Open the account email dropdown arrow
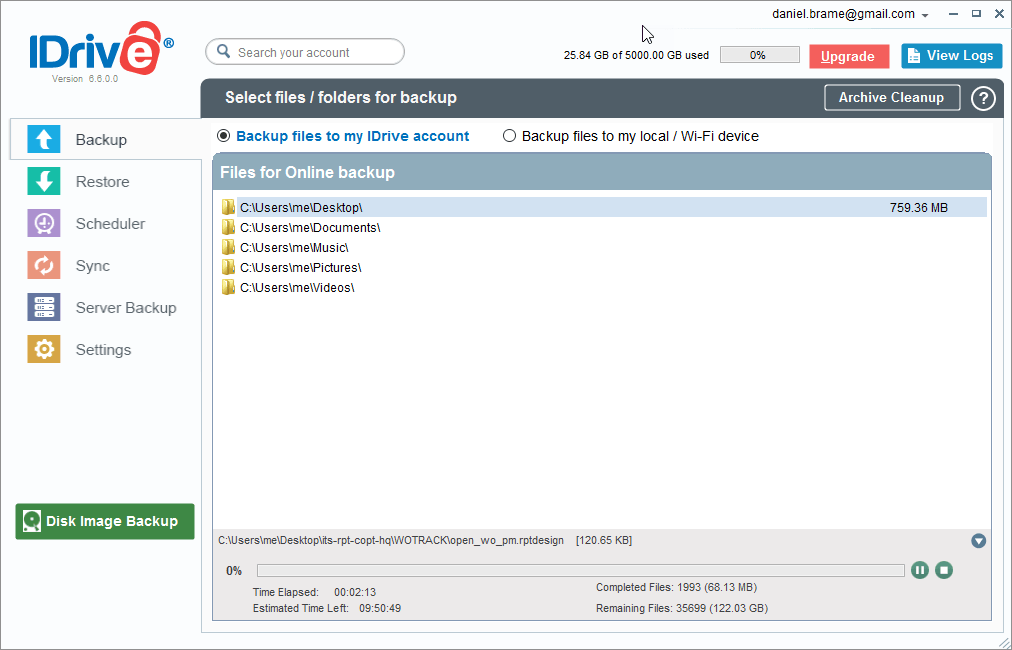Image resolution: width=1012 pixels, height=650 pixels. click(x=925, y=15)
